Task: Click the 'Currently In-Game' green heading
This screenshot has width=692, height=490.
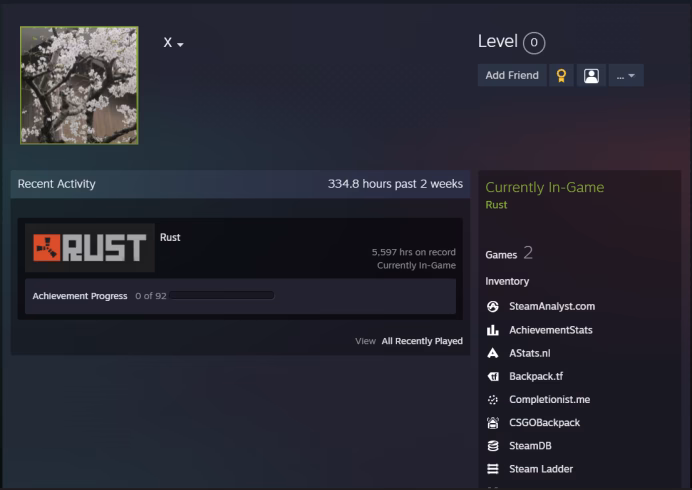Action: [545, 187]
